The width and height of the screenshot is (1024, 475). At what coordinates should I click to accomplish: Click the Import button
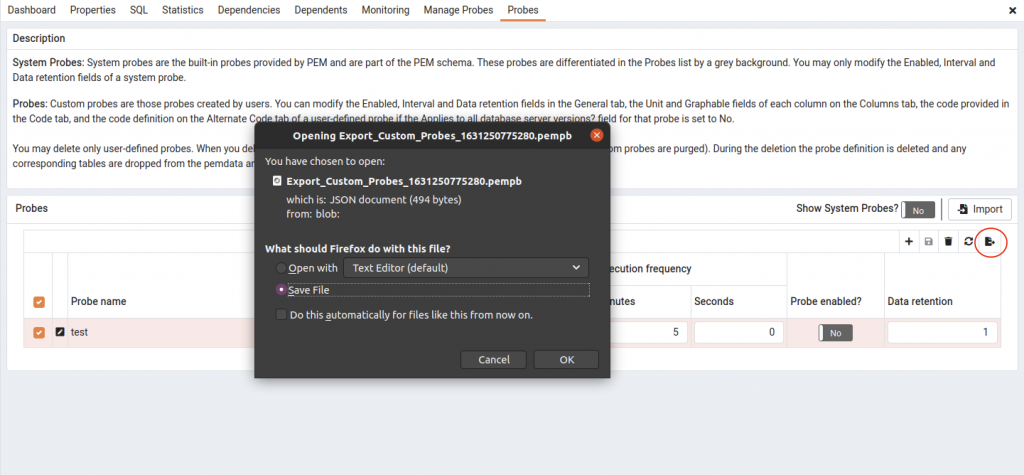(x=980, y=209)
